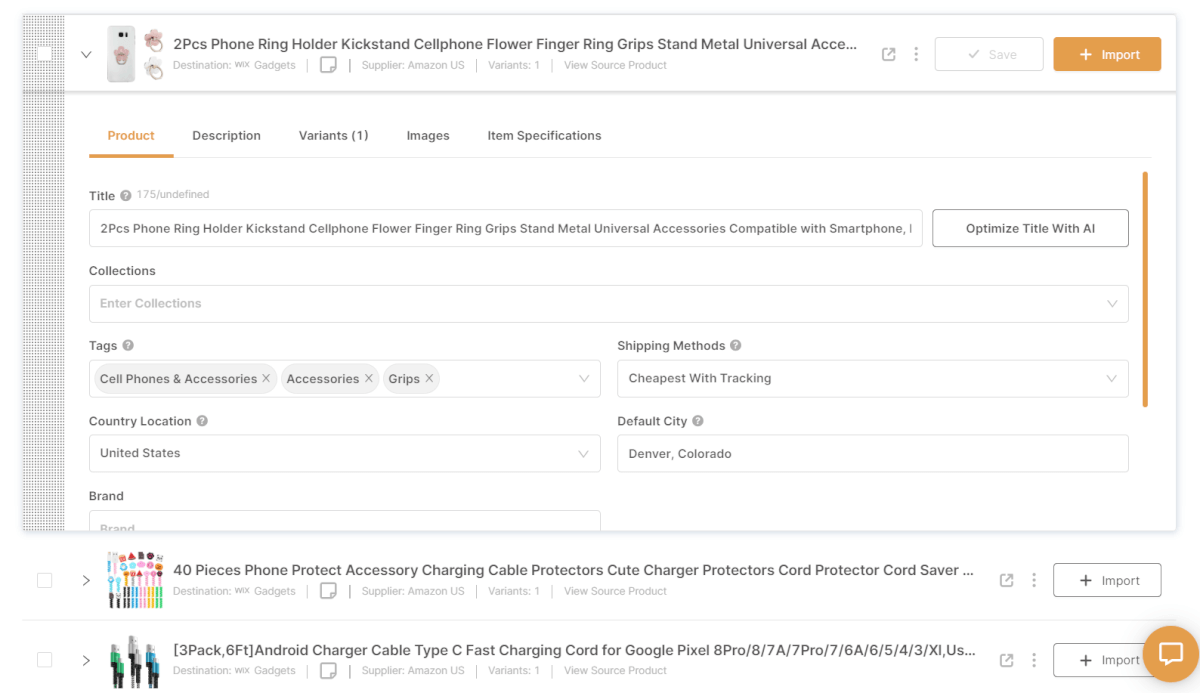Click the orange chat support bubble

pyautogui.click(x=1170, y=654)
